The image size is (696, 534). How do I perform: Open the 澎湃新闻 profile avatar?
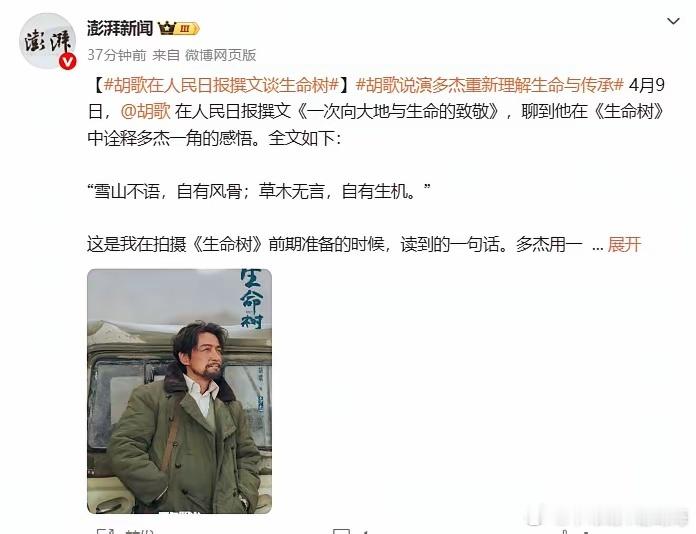point(47,41)
